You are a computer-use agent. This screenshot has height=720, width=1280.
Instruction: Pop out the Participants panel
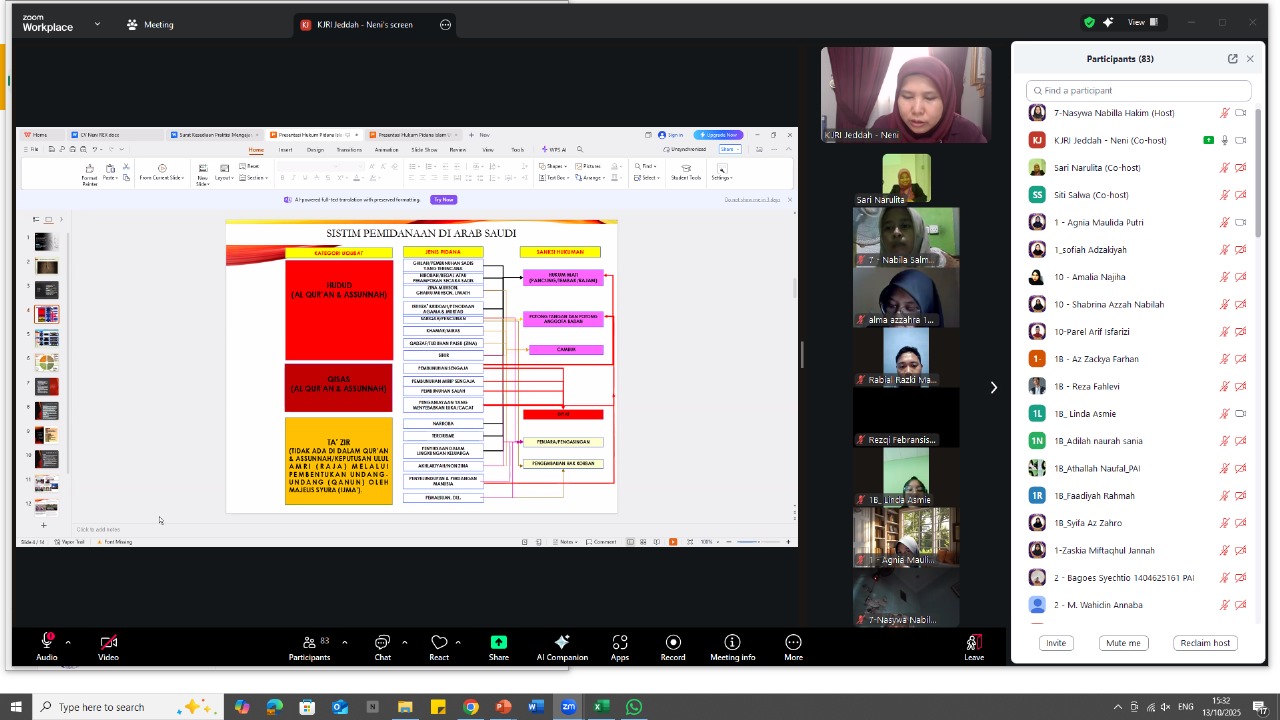pos(1232,59)
